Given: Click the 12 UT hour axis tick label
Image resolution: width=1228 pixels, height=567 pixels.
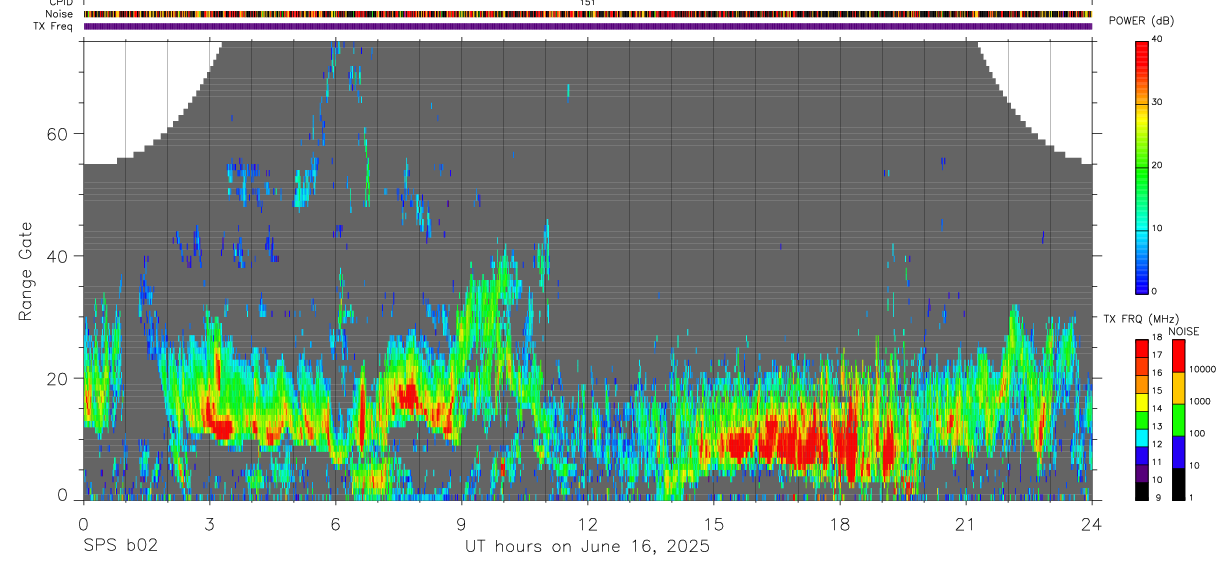Looking at the screenshot, I should pyautogui.click(x=588, y=525).
